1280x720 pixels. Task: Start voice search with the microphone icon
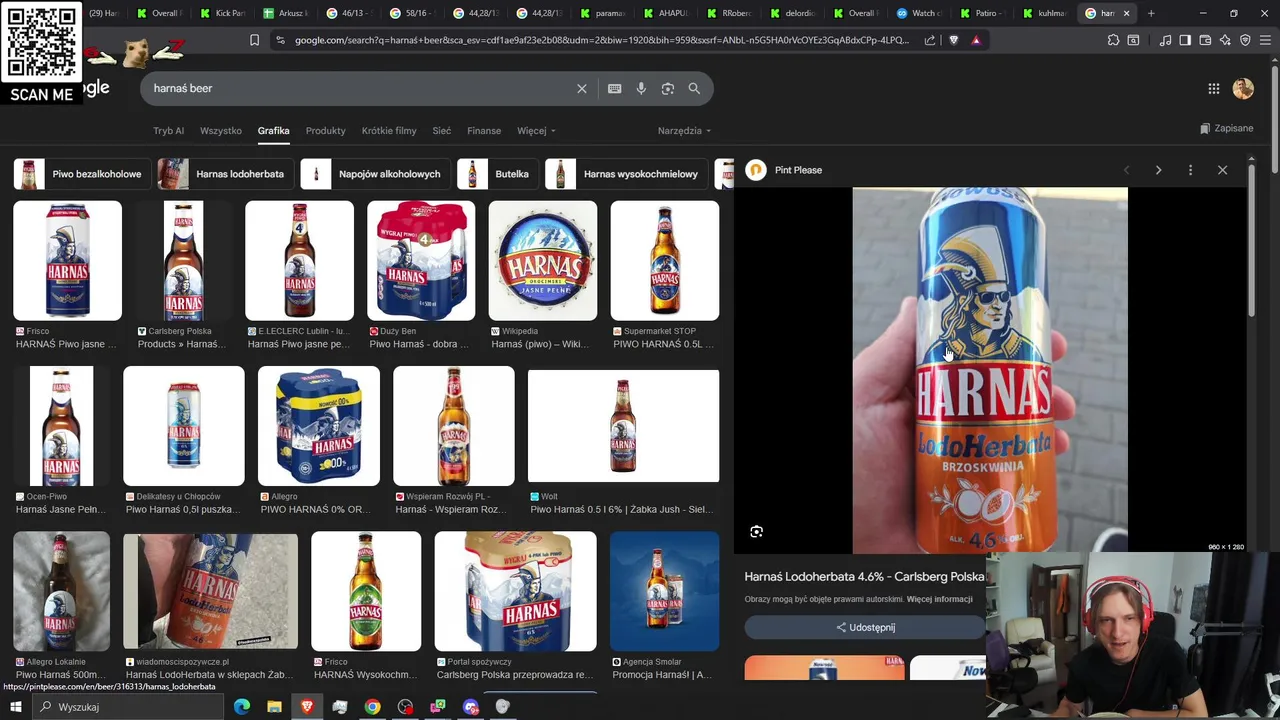641,88
